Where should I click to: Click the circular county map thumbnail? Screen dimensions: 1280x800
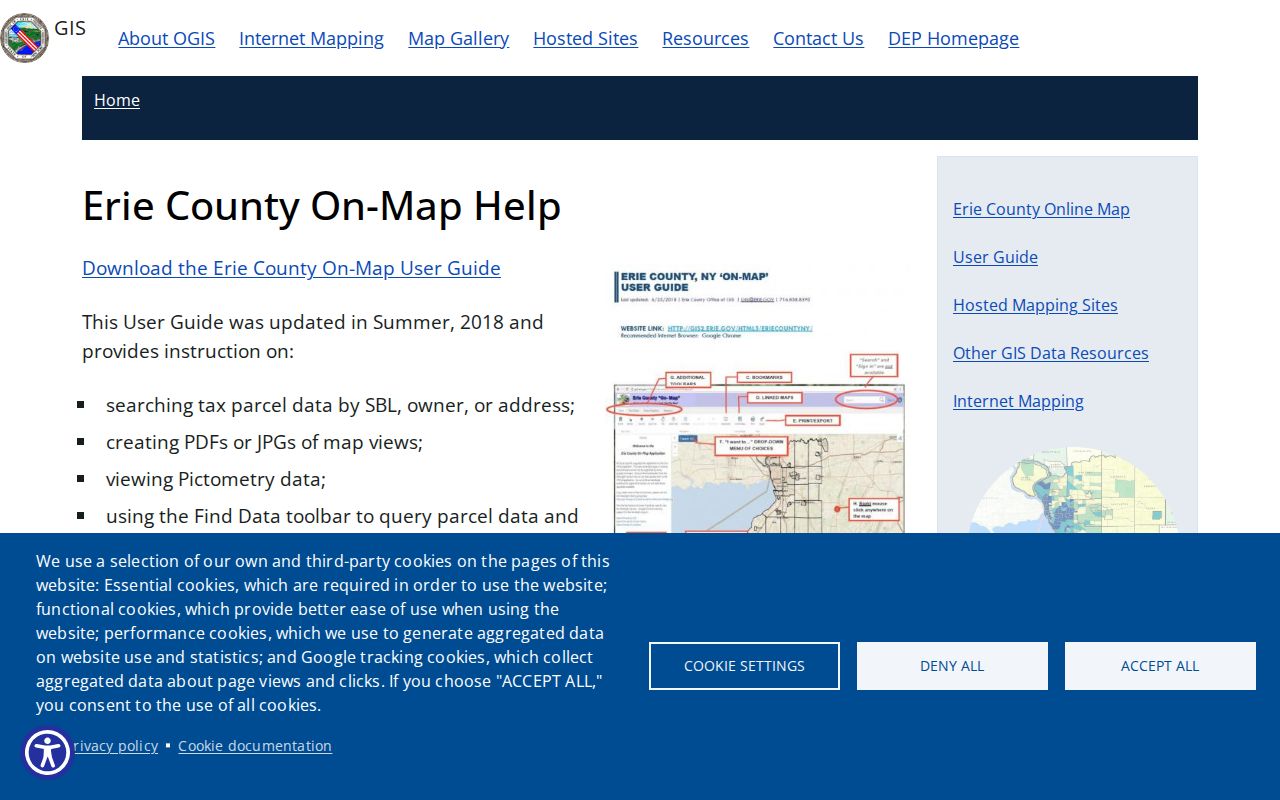click(x=1073, y=490)
